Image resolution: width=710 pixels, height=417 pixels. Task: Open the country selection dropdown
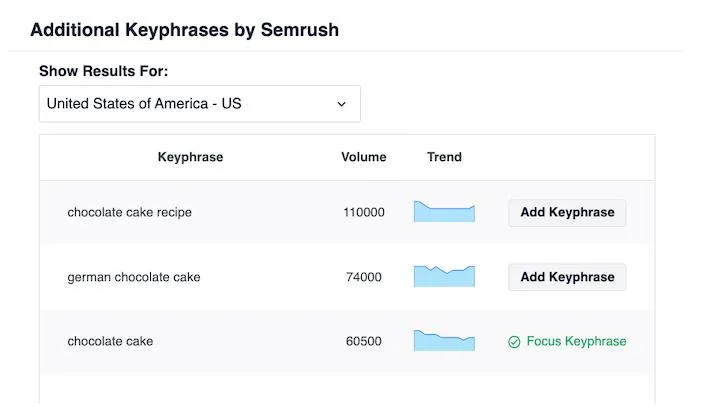click(x=199, y=104)
